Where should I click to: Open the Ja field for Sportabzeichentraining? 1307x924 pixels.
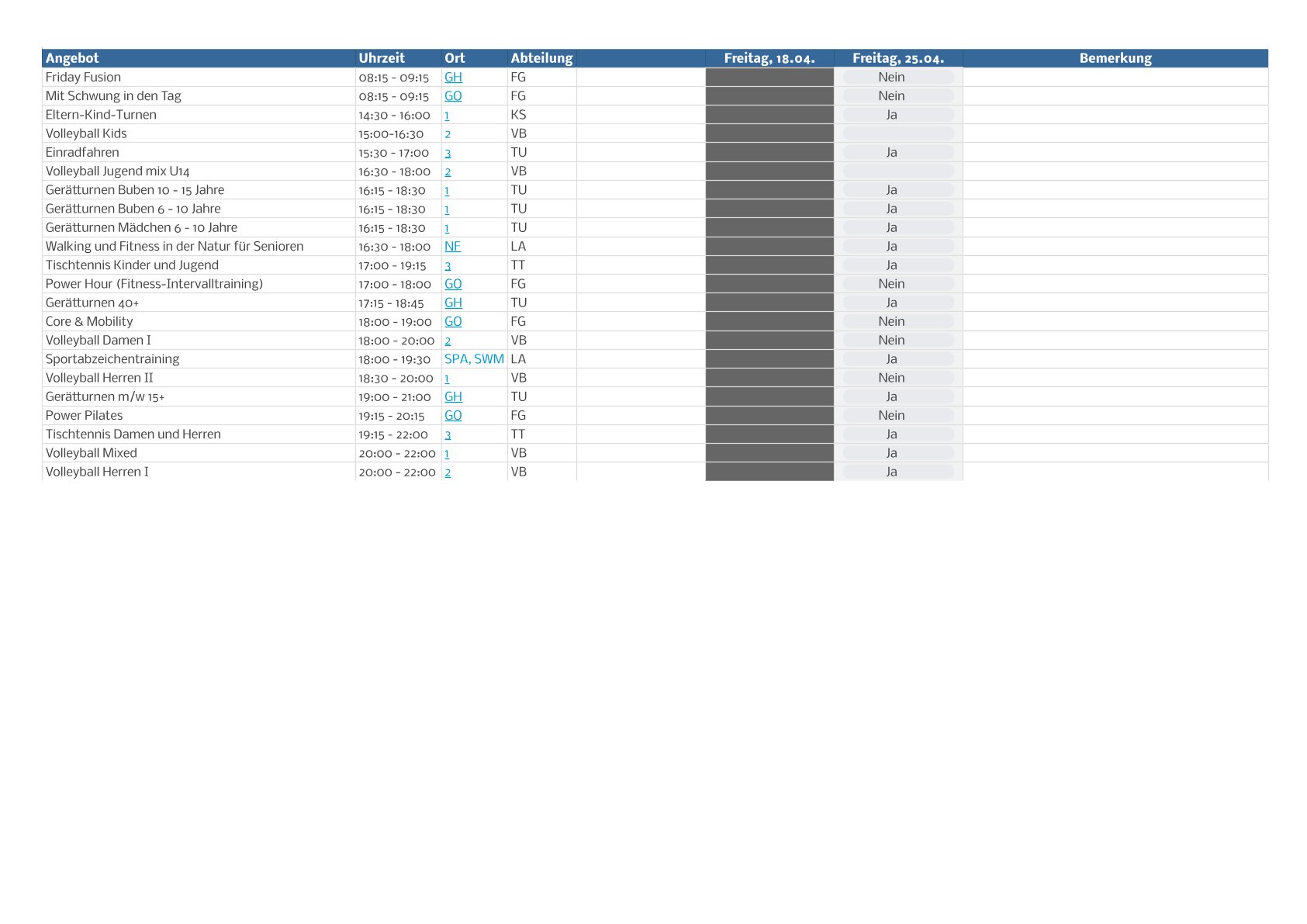coord(898,359)
